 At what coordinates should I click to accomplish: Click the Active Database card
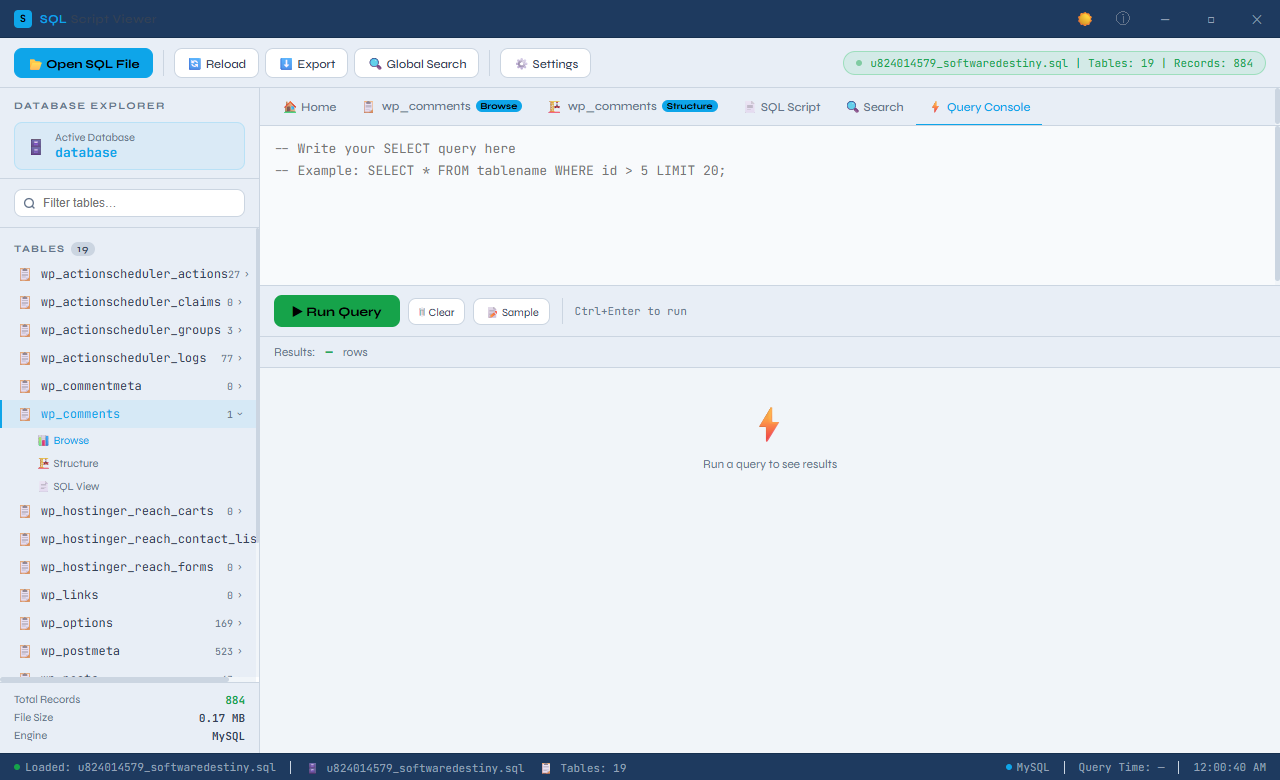click(x=129, y=146)
